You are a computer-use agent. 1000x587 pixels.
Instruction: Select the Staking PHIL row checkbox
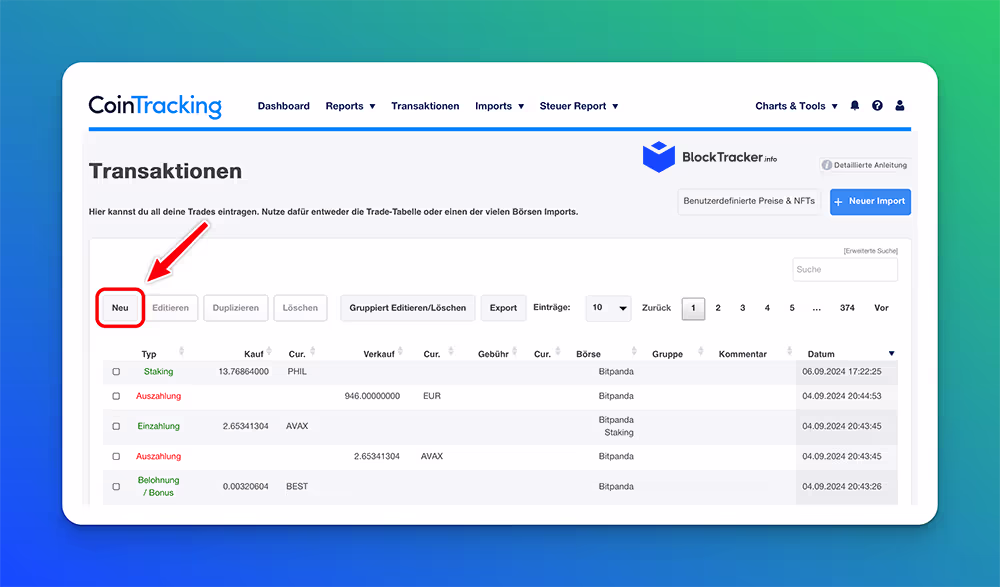click(x=116, y=371)
